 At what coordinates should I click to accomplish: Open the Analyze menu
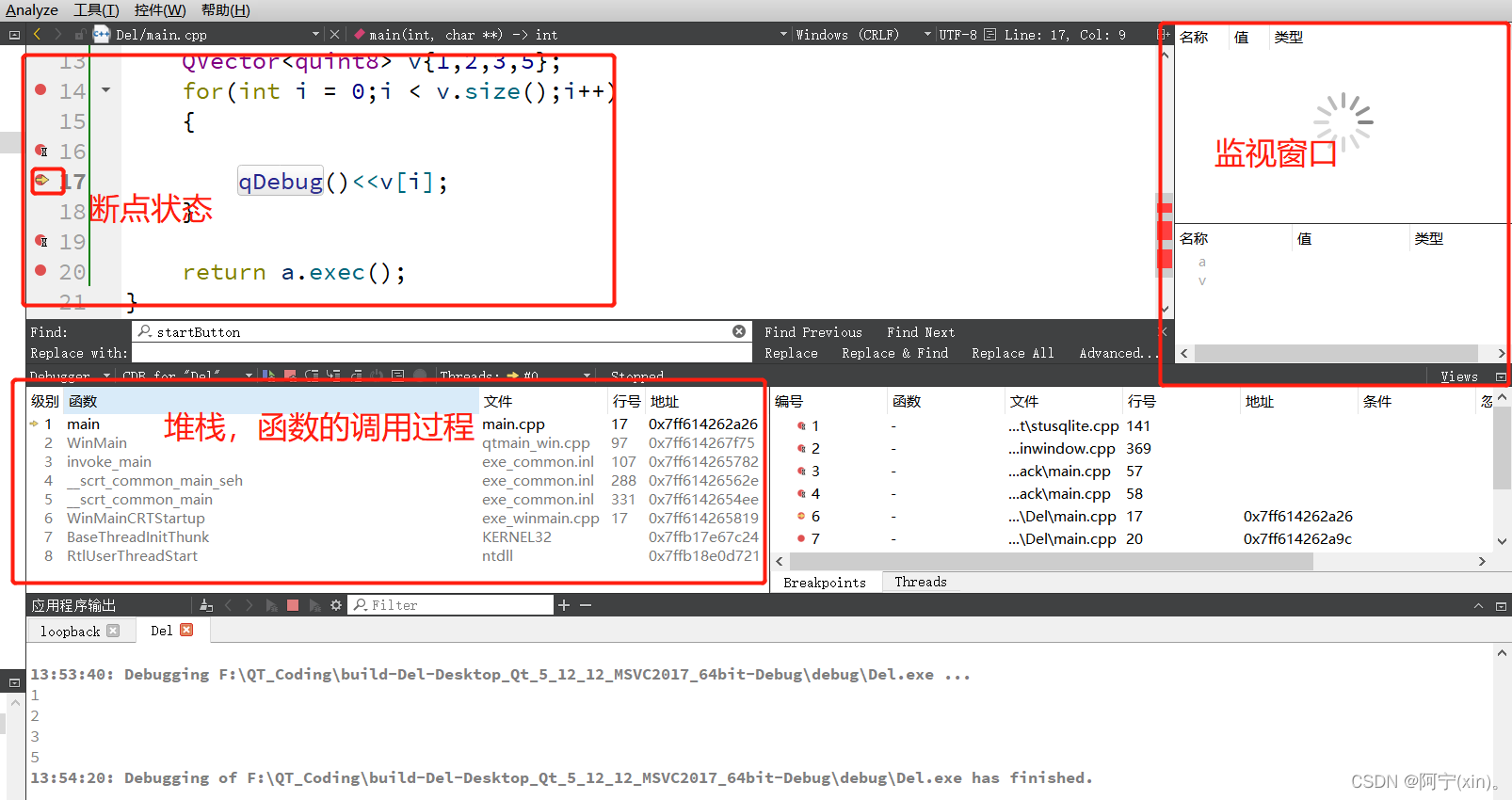click(x=32, y=10)
